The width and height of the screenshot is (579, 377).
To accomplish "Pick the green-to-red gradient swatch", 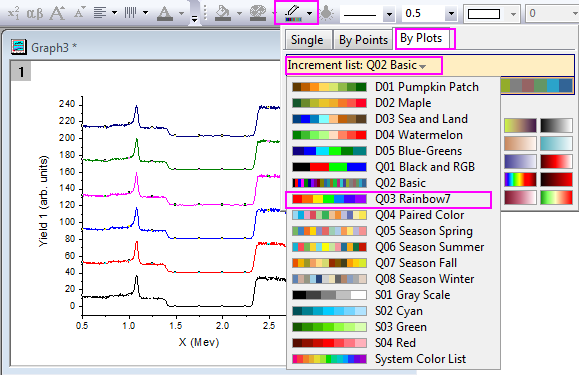I will 556,198.
